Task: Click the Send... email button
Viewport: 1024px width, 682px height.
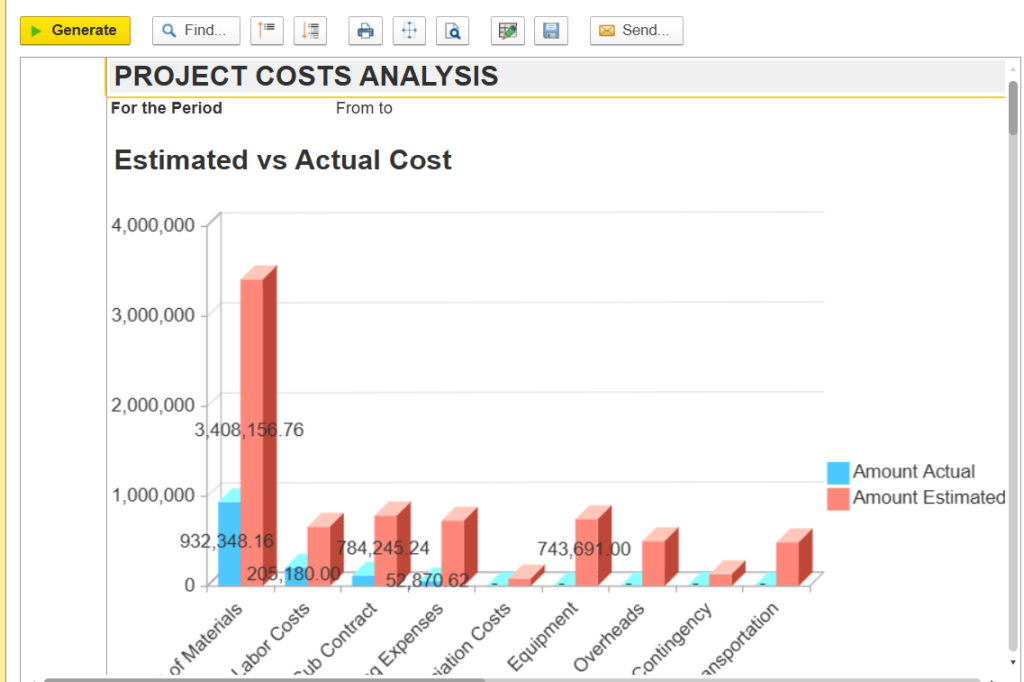Action: [636, 31]
